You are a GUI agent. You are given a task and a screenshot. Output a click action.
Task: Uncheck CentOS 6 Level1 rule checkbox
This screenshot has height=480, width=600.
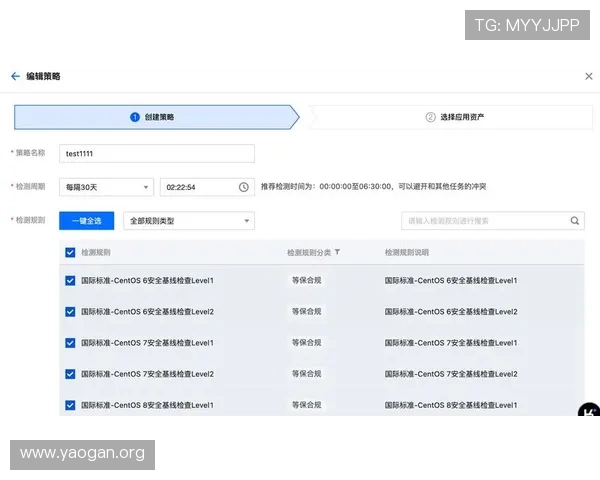point(70,281)
